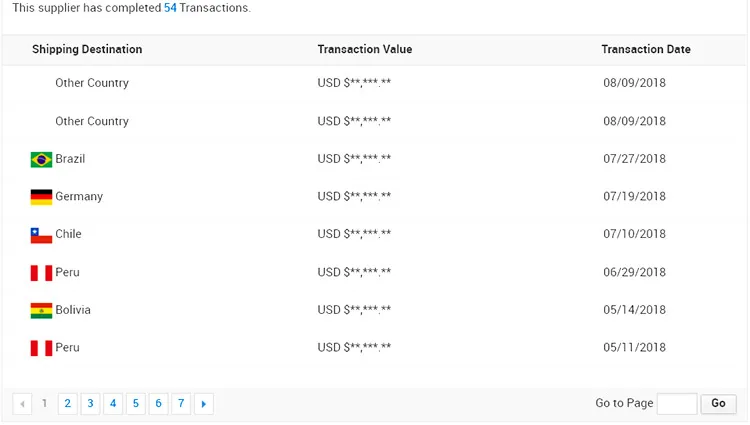
Task: Click the Peru flag dated 06/29/2018
Action: pos(41,273)
